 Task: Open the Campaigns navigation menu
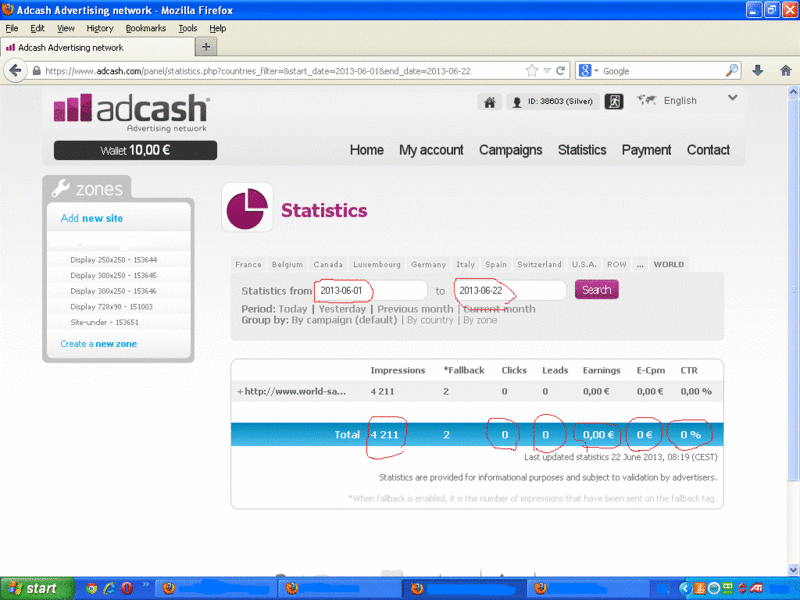coord(510,150)
